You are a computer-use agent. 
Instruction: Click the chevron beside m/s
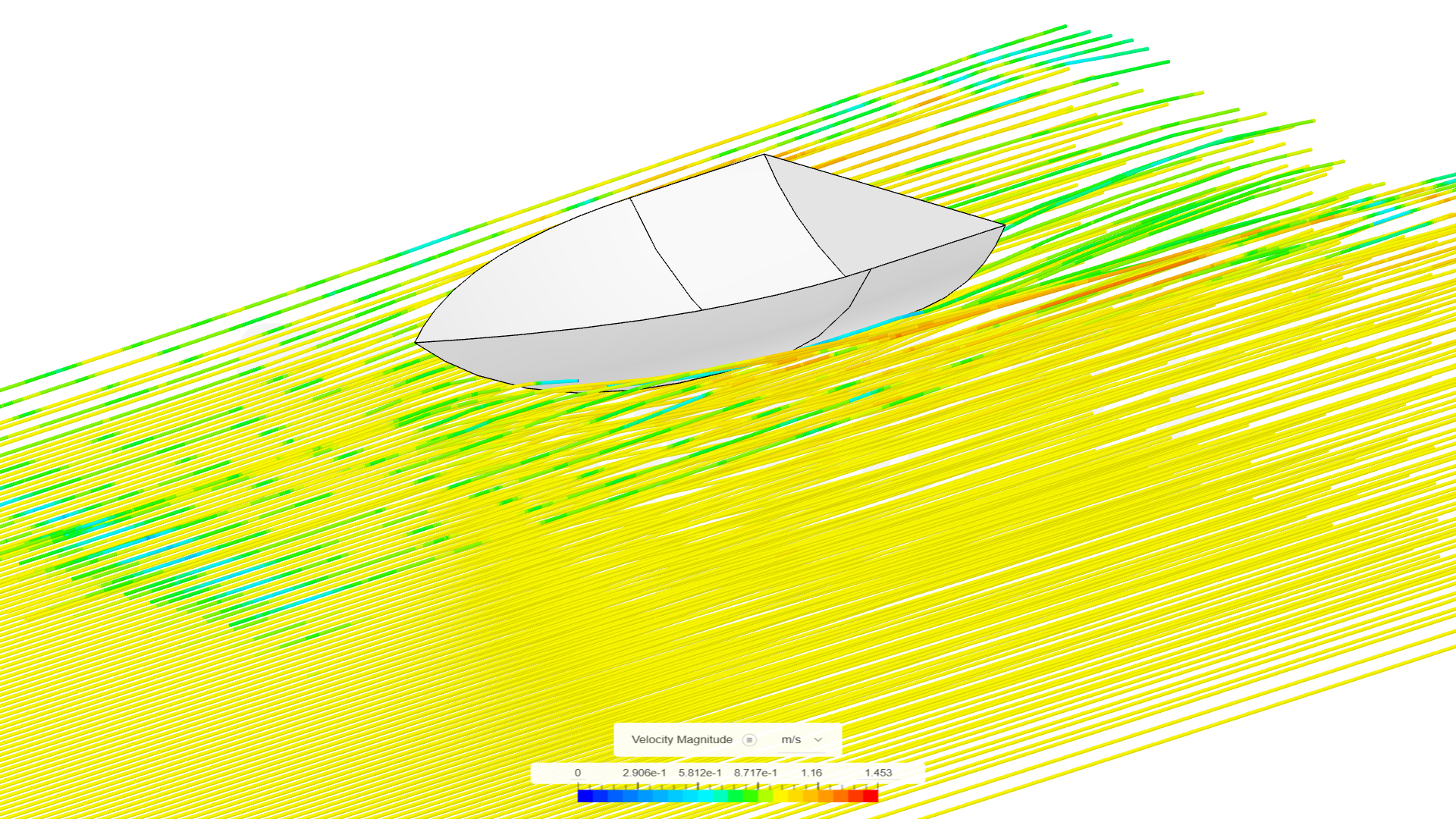[x=817, y=740]
